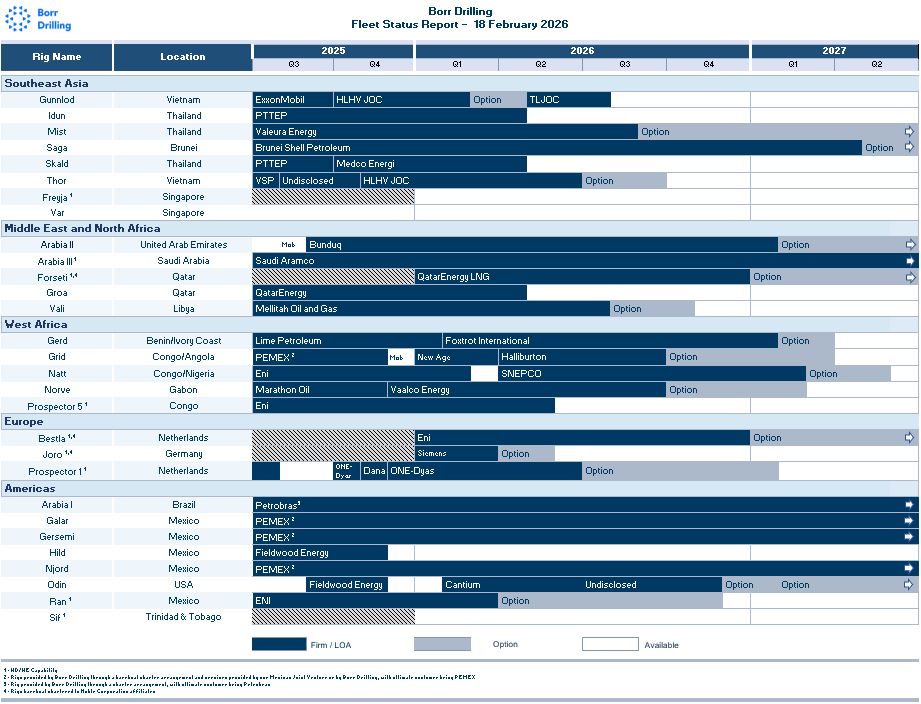This screenshot has width=921, height=704.
Task: Select the TLJOC contract bar for Gunnlod
Action: (568, 100)
